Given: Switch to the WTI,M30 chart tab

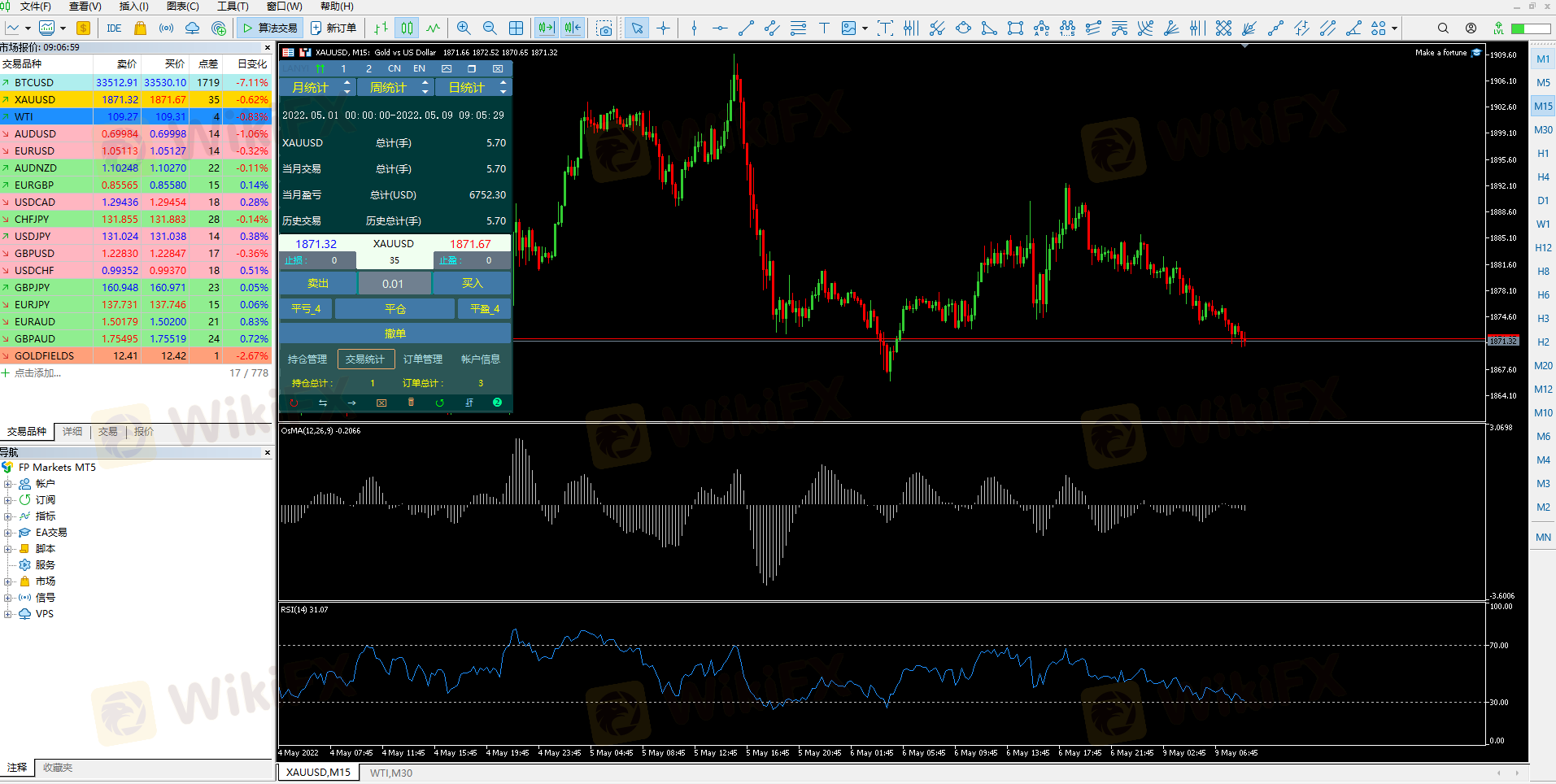Looking at the screenshot, I should pyautogui.click(x=390, y=773).
